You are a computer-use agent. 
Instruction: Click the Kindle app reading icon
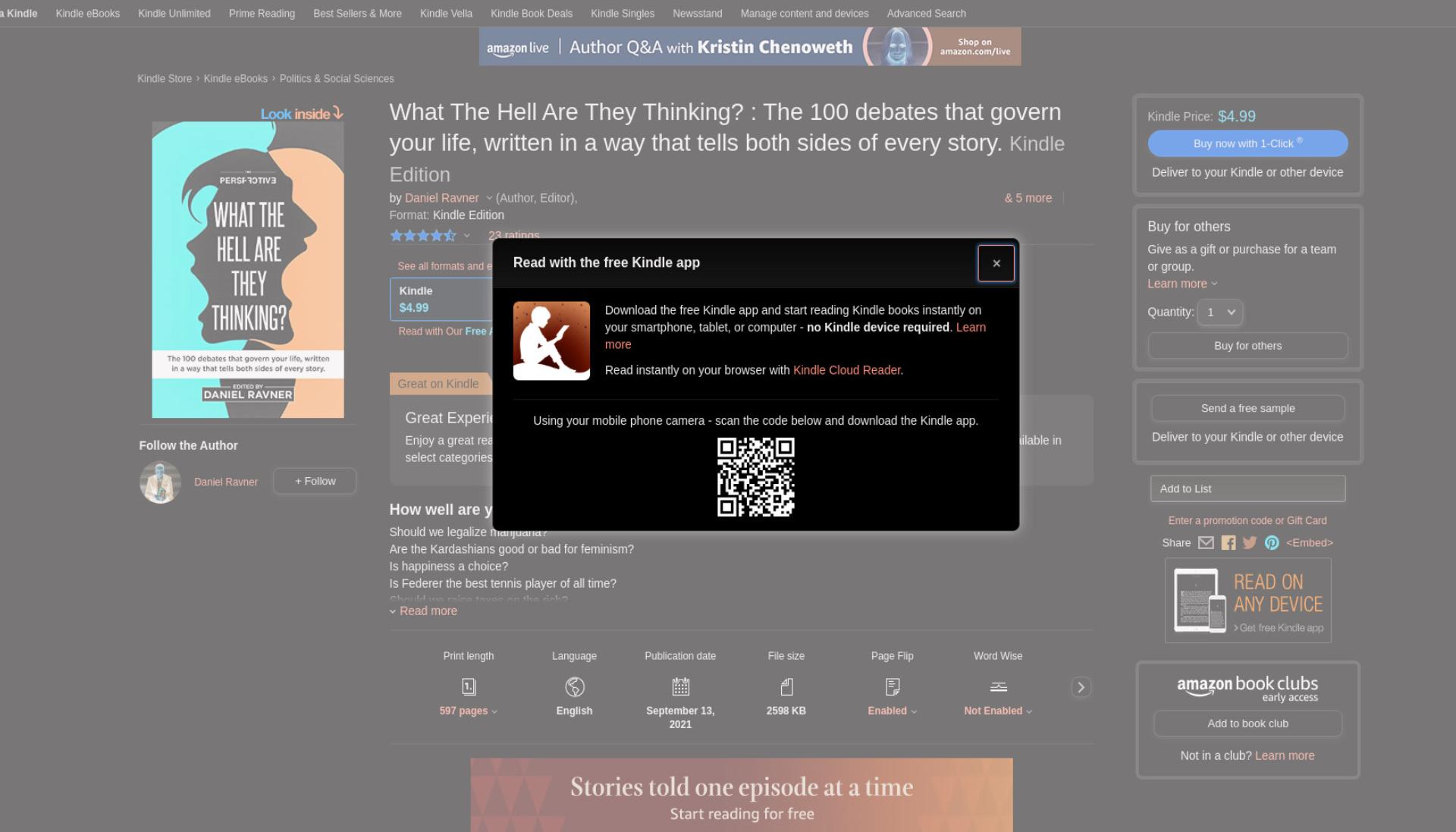(x=551, y=341)
